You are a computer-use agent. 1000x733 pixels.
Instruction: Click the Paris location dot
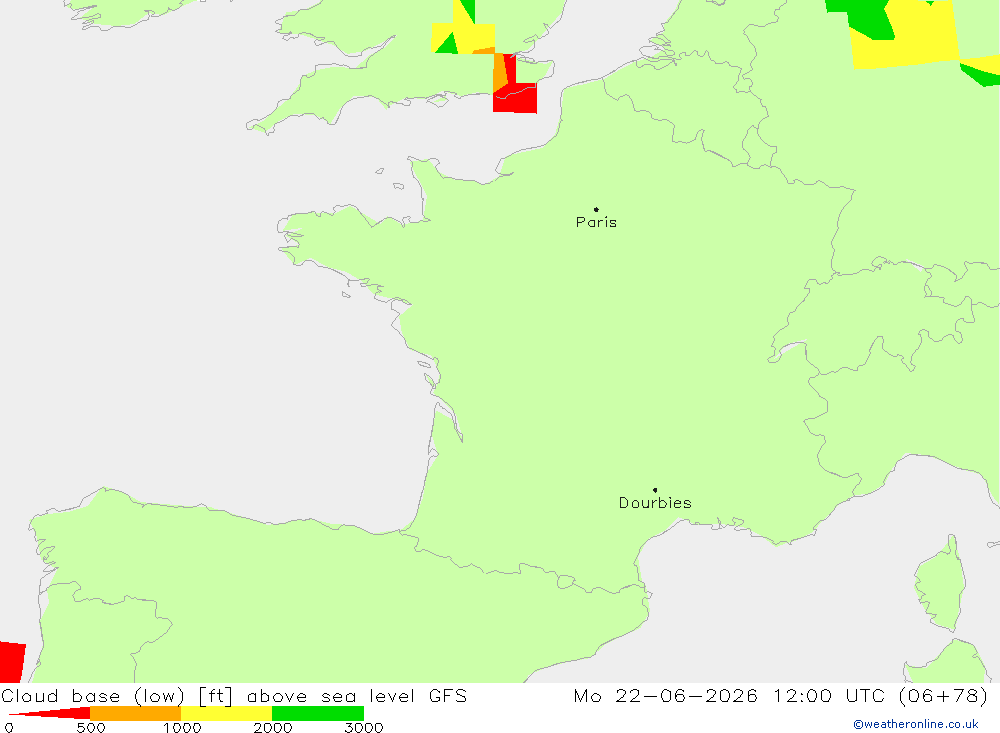(596, 209)
